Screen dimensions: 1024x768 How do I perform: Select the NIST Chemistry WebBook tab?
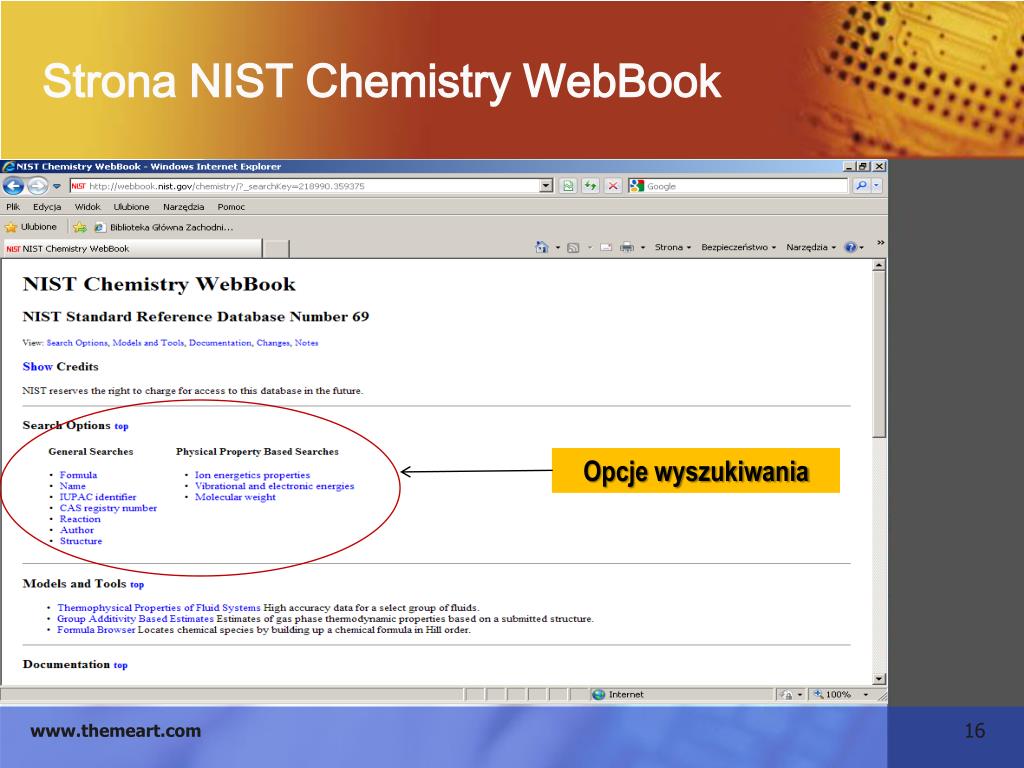coord(131,249)
